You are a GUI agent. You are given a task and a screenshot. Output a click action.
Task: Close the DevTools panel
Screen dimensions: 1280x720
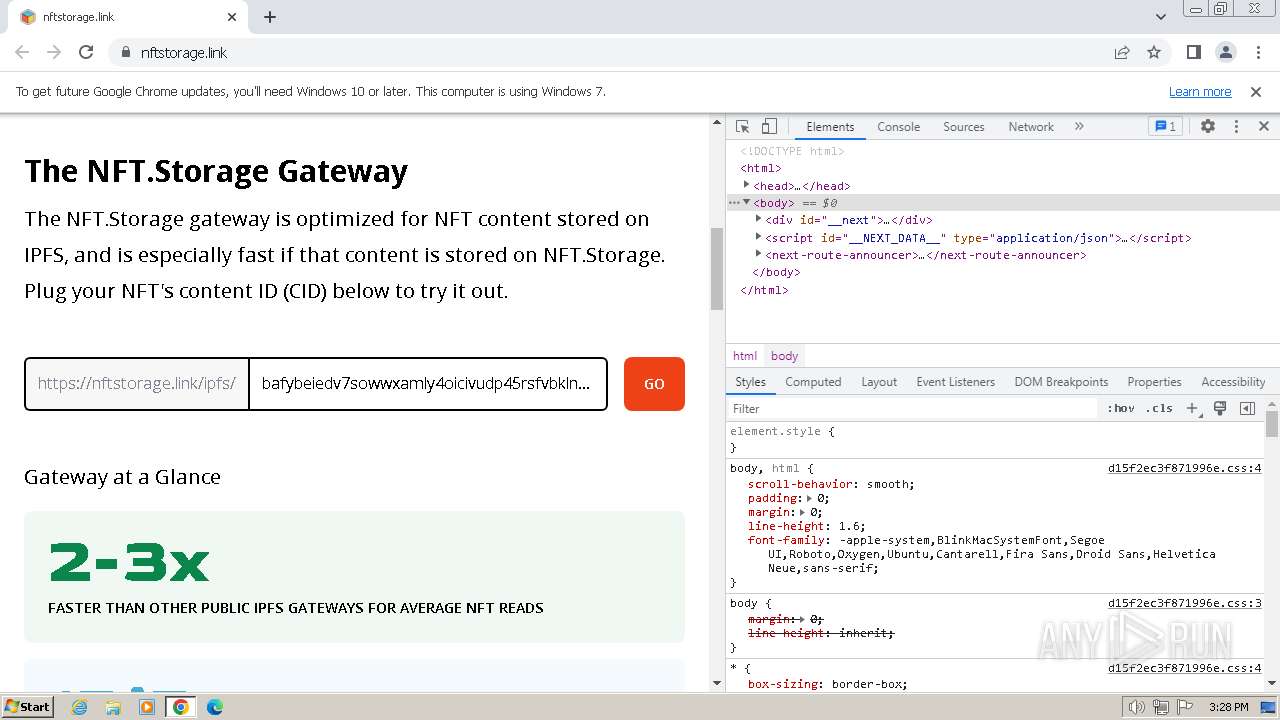click(1264, 127)
